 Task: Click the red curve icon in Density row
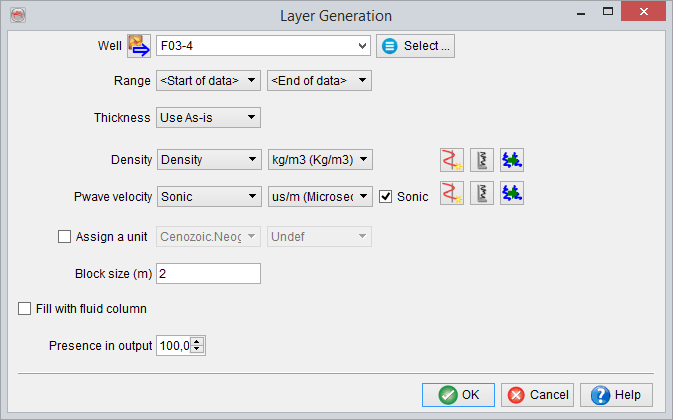[453, 160]
